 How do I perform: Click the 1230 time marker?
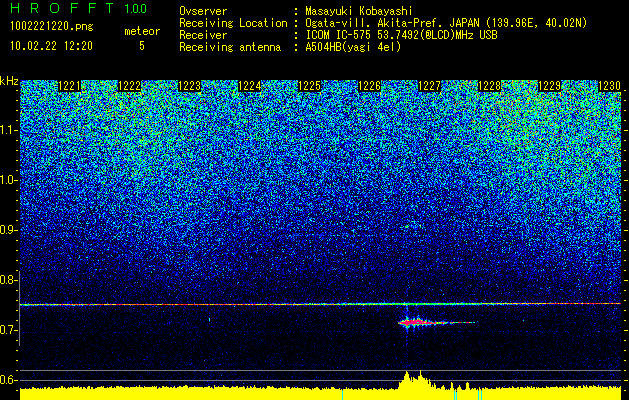[609, 86]
